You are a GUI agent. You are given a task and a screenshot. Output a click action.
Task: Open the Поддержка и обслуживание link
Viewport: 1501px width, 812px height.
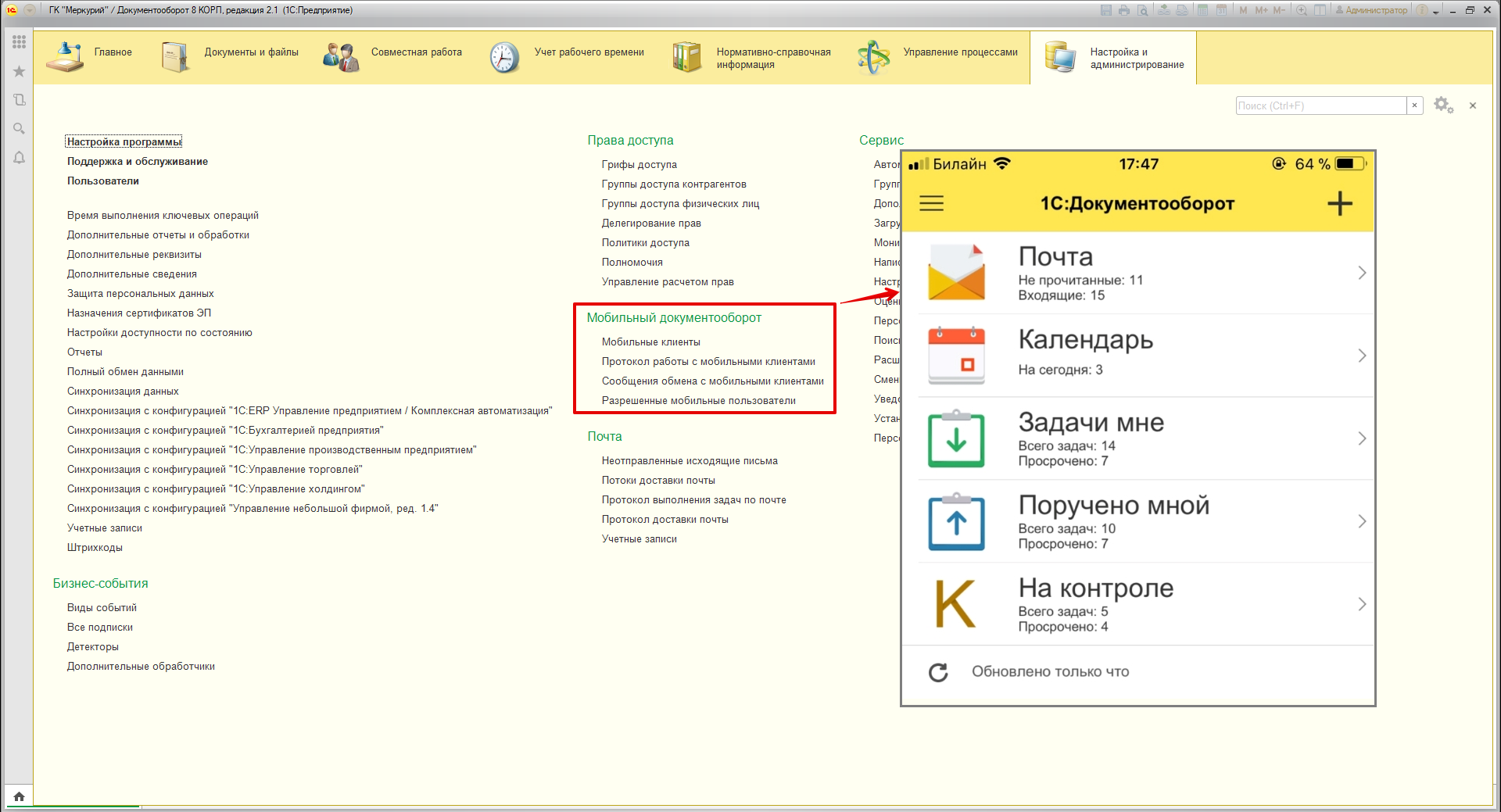pos(138,161)
